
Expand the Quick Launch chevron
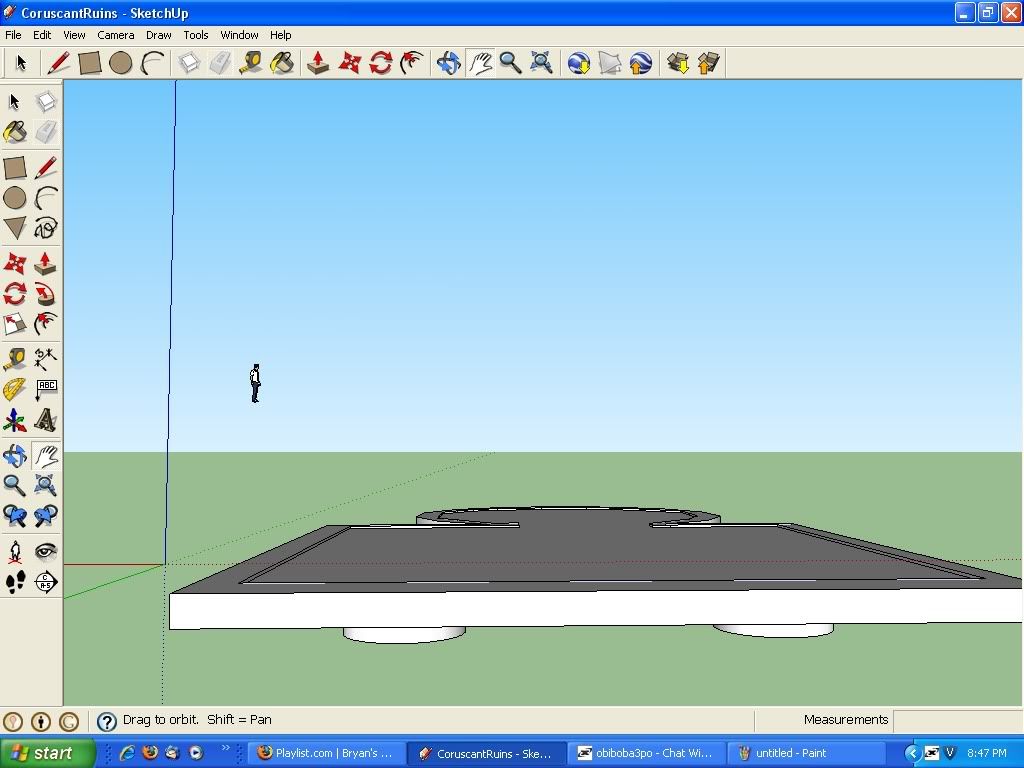pos(225,748)
